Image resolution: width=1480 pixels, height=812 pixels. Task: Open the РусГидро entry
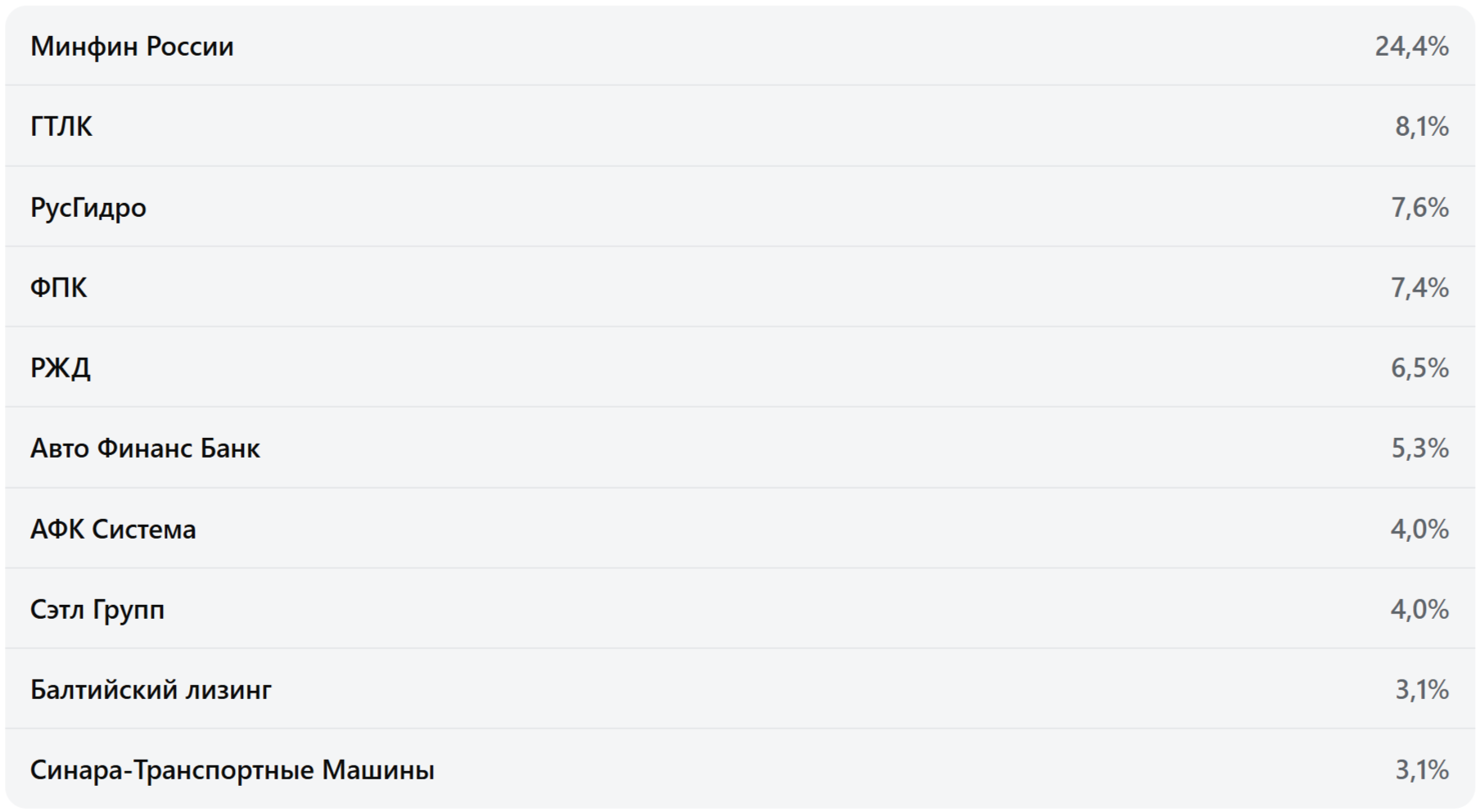click(88, 208)
